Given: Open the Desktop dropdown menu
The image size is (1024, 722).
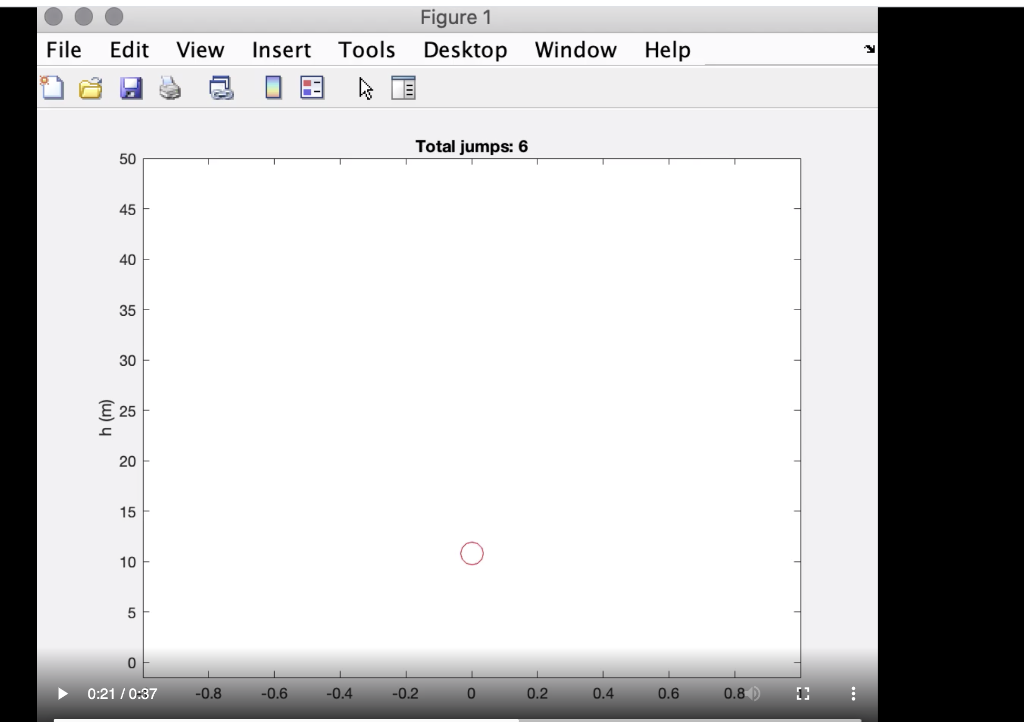Looking at the screenshot, I should [465, 49].
